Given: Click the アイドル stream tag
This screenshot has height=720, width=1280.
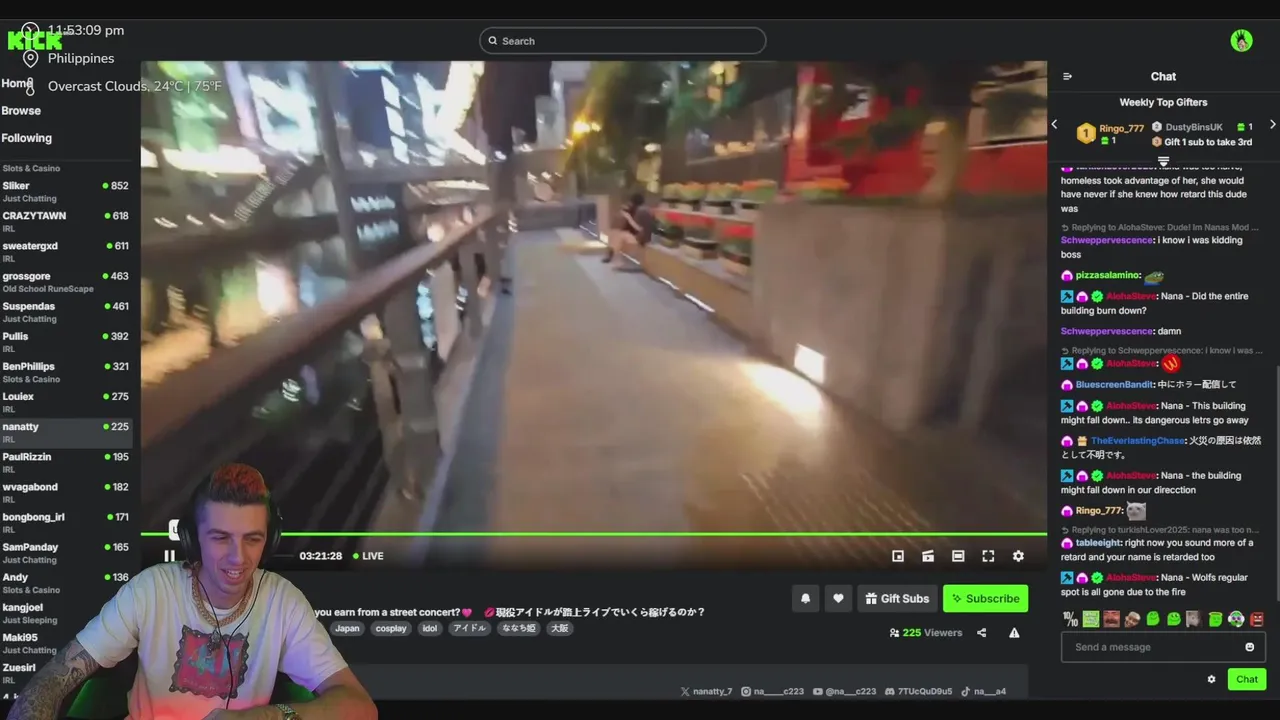Looking at the screenshot, I should (469, 628).
